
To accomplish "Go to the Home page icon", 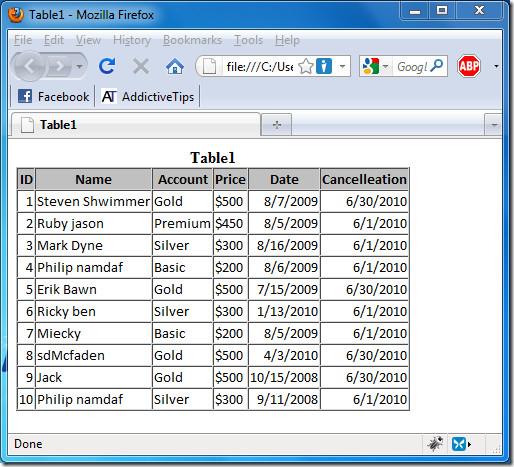I will tap(175, 66).
